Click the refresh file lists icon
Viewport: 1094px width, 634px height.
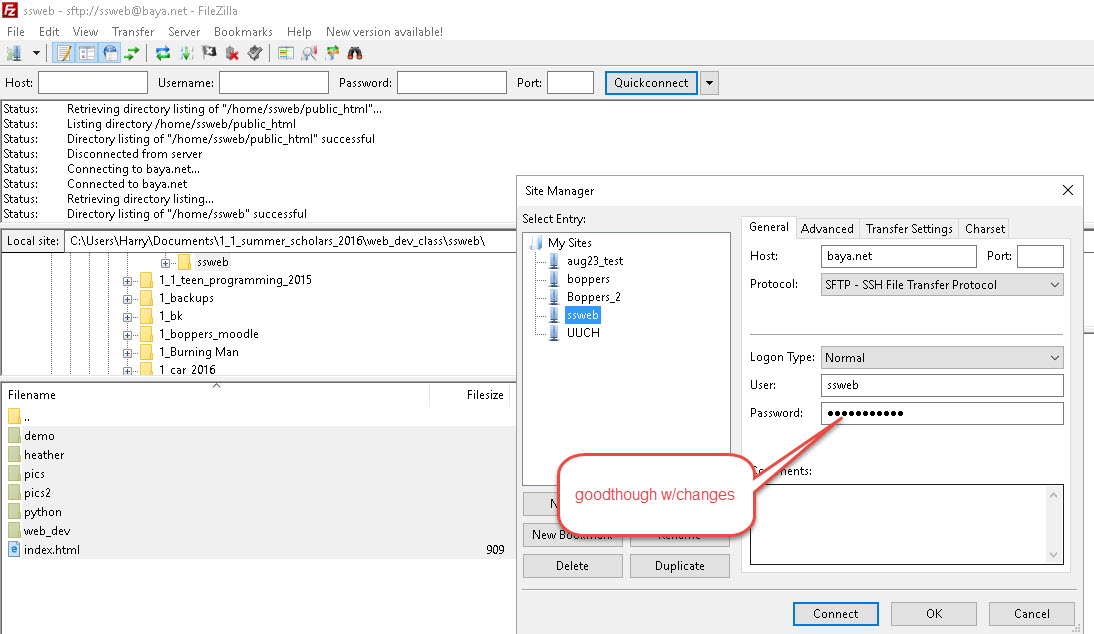[x=163, y=53]
